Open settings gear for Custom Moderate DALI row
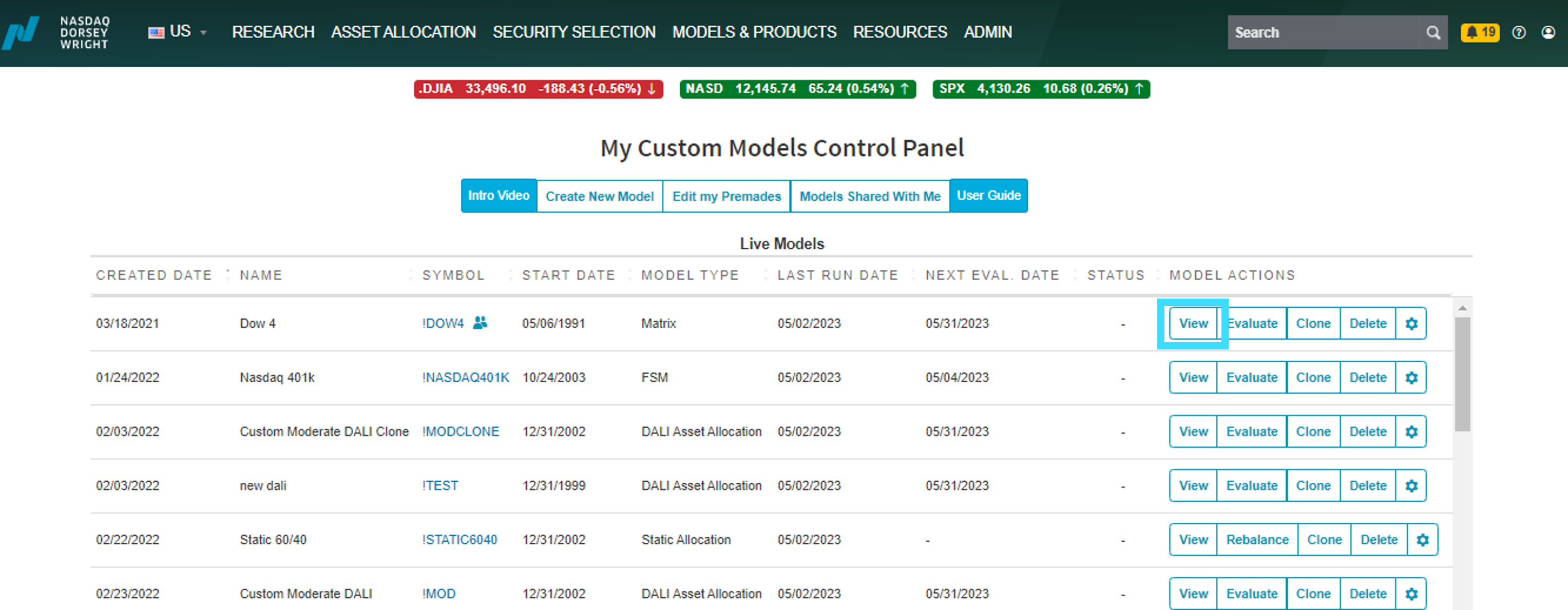This screenshot has width=1568, height=610. coord(1411,594)
